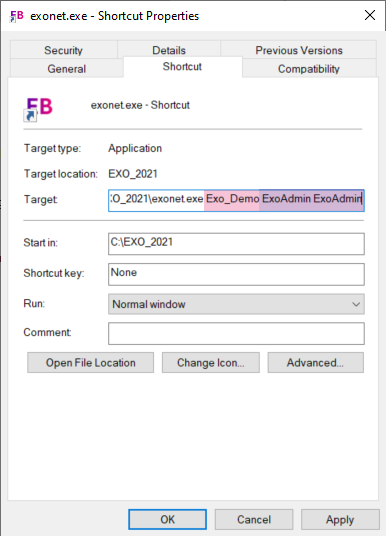Select the Shortcut tab
386x536 pixels.
(182, 67)
